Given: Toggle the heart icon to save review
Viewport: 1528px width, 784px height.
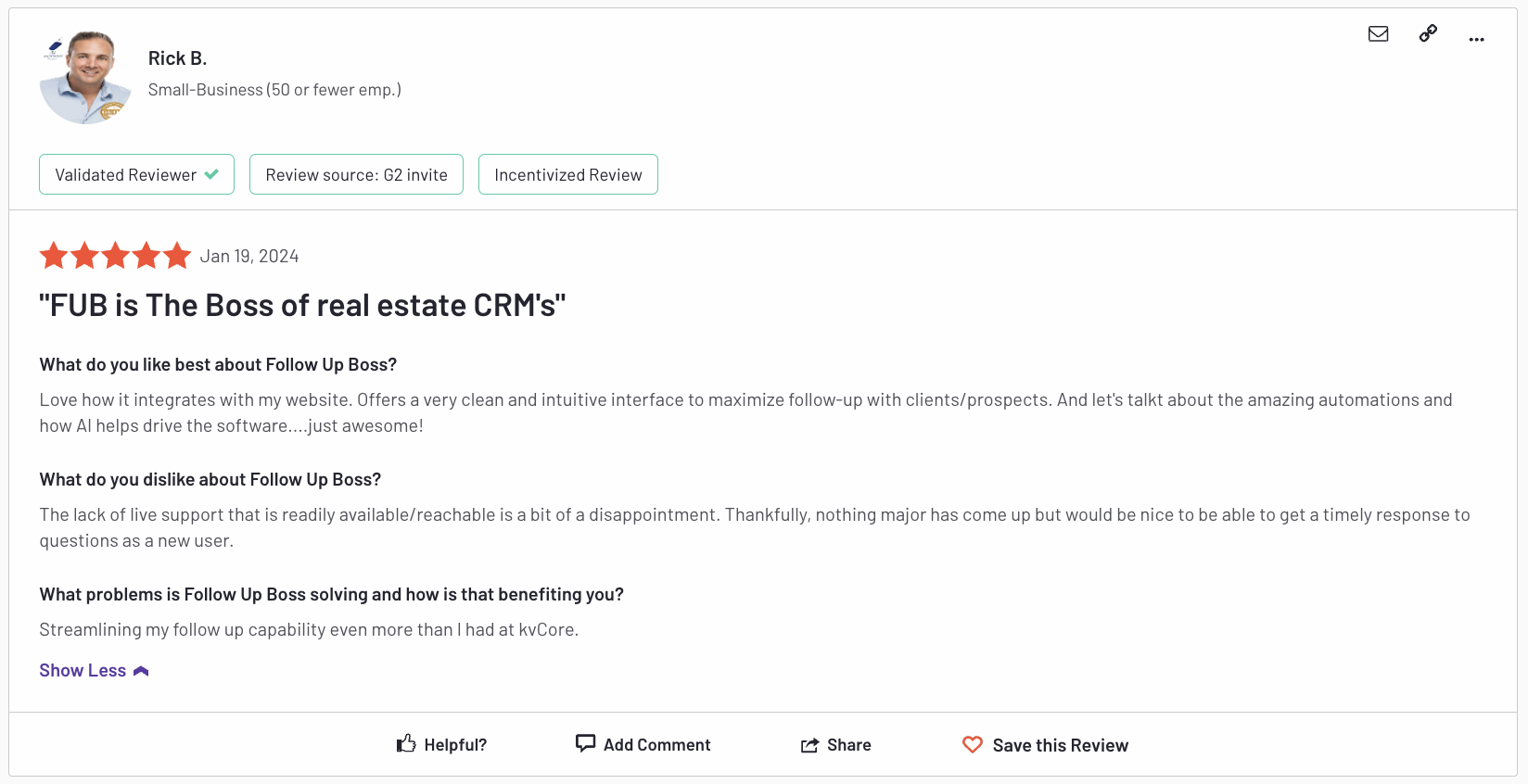Looking at the screenshot, I should coord(972,745).
